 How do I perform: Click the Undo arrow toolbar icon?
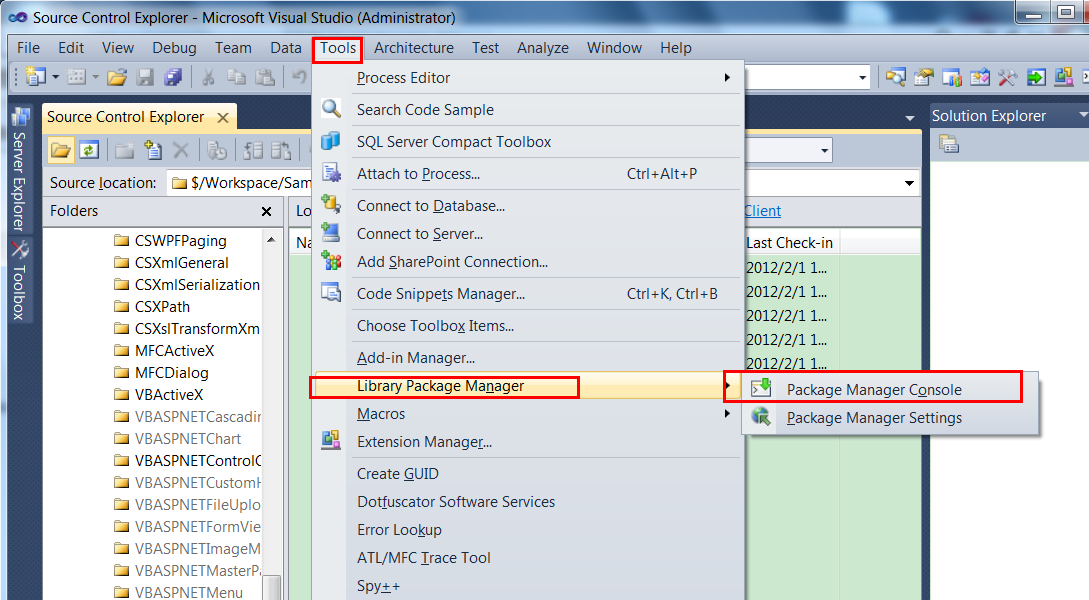pos(299,77)
